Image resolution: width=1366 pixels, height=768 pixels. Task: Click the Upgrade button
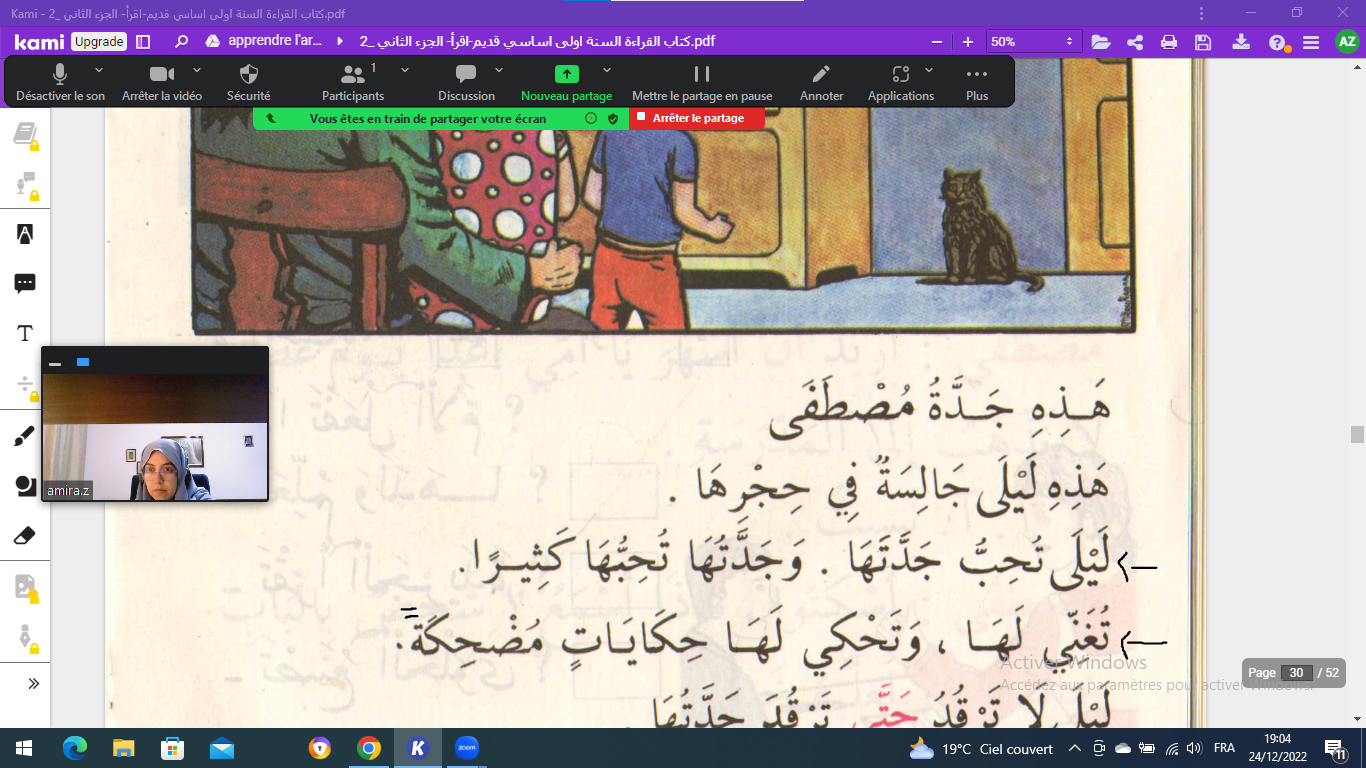(99, 42)
